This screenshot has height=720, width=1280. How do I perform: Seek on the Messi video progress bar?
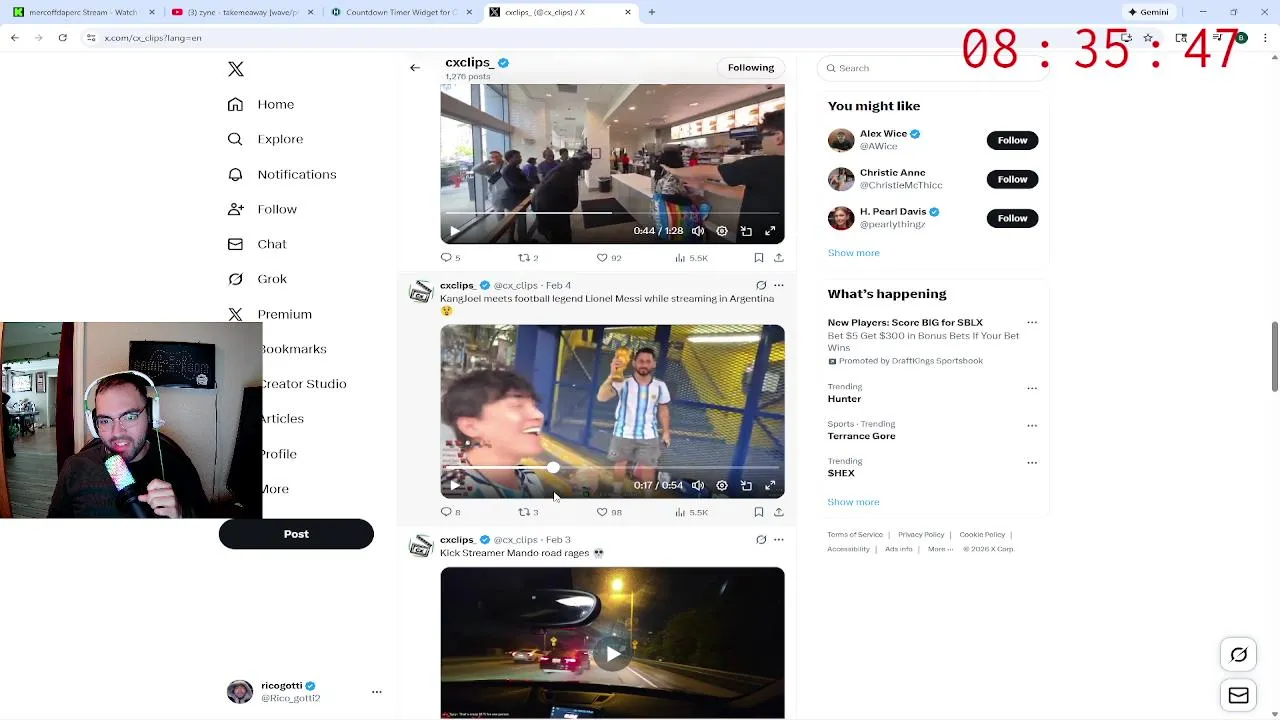pos(612,467)
